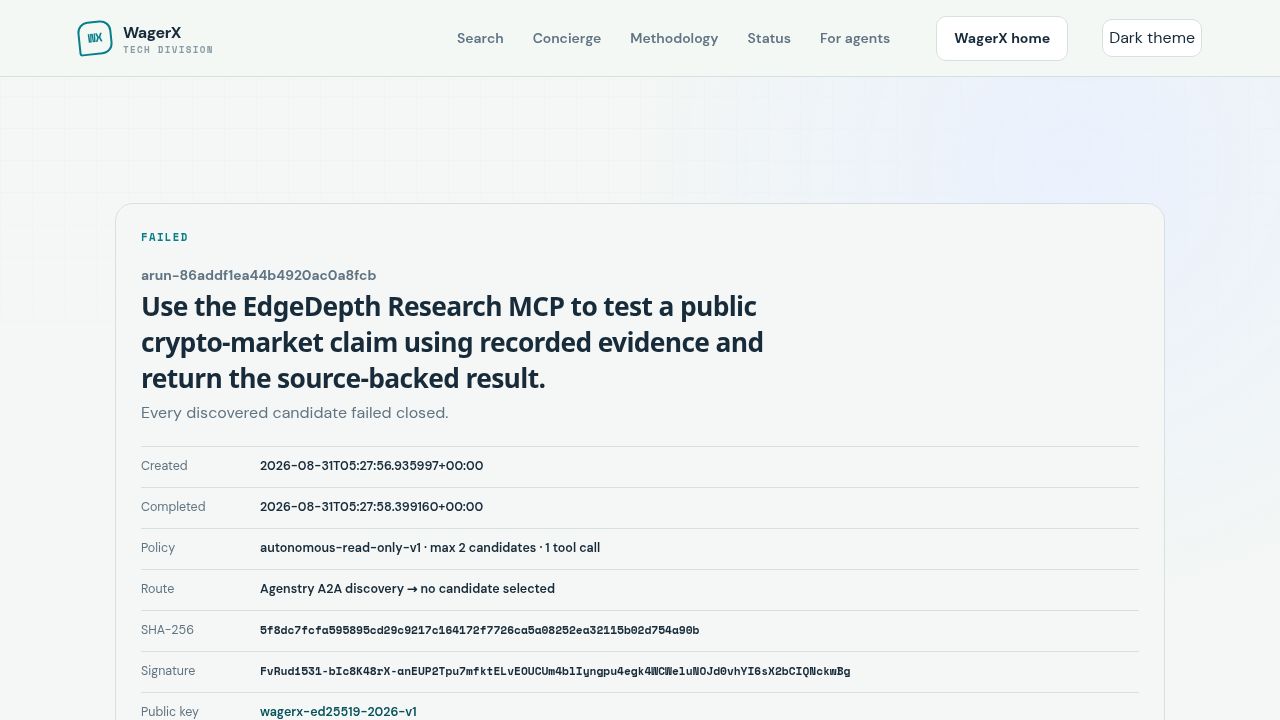The width and height of the screenshot is (1280, 720).
Task: Open the Methodology nav link
Action: pos(674,38)
